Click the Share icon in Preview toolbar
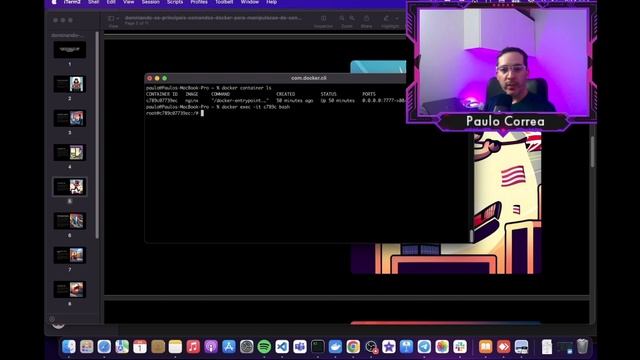The image size is (640, 360). 367,18
